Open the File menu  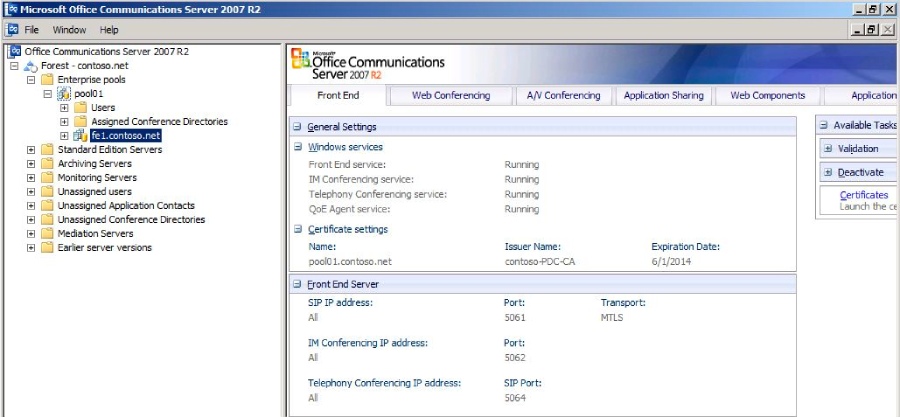32,30
